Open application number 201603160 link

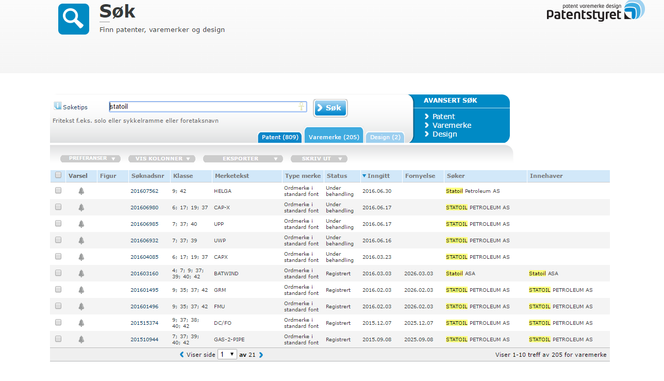pos(144,273)
